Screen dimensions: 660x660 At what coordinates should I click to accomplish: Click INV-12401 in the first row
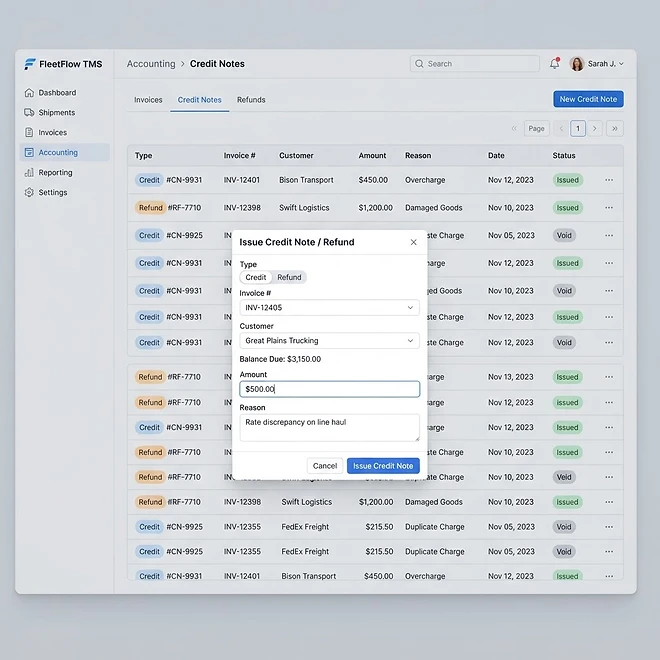[242, 180]
